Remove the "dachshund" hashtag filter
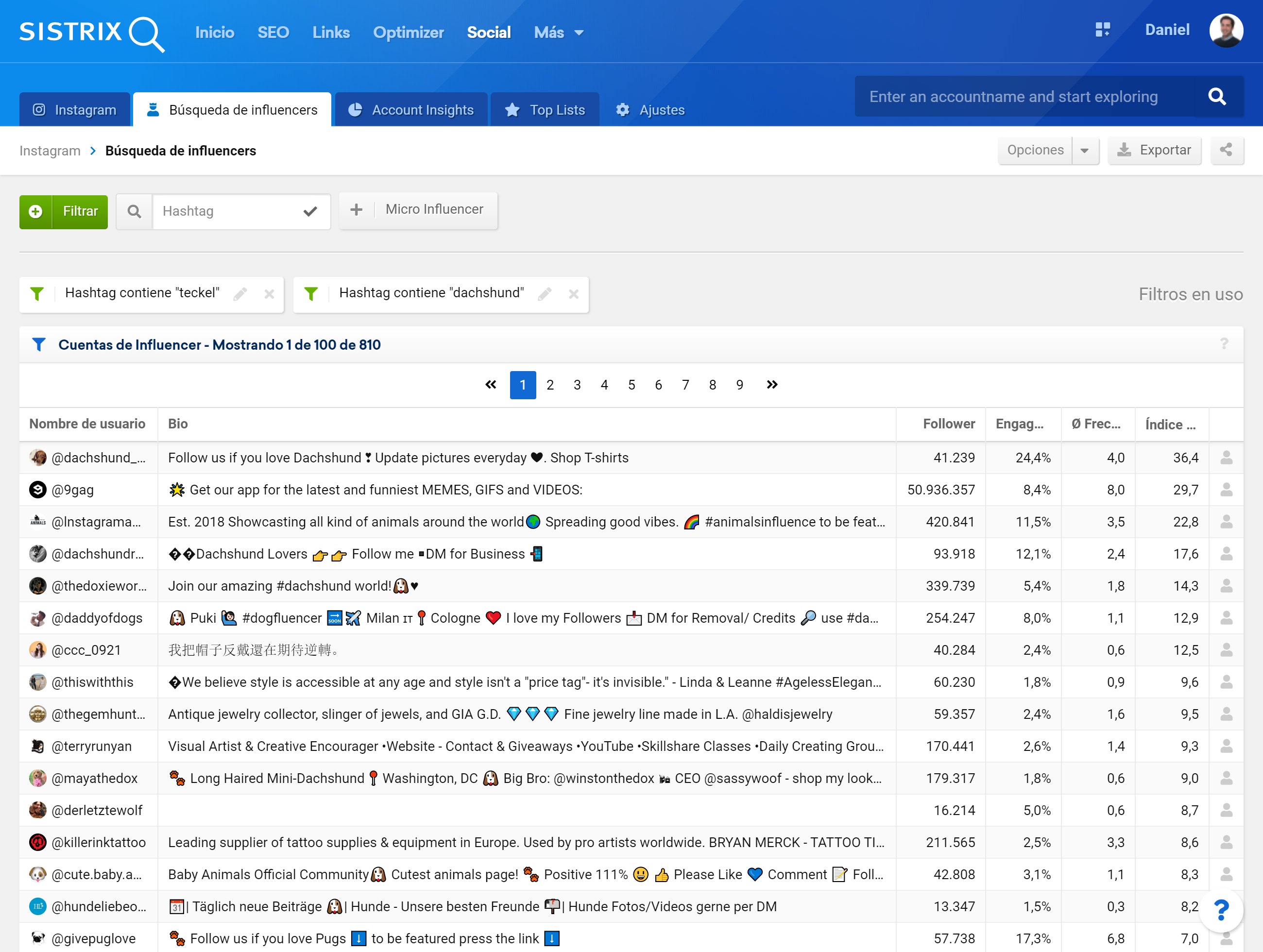Screen dimensions: 1263x952 [573, 294]
